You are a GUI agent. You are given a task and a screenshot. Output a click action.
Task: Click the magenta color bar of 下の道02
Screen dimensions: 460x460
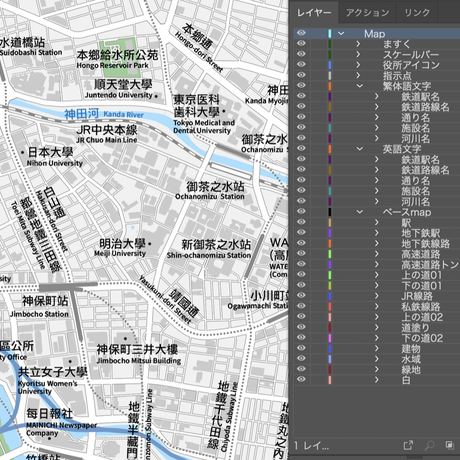330,338
